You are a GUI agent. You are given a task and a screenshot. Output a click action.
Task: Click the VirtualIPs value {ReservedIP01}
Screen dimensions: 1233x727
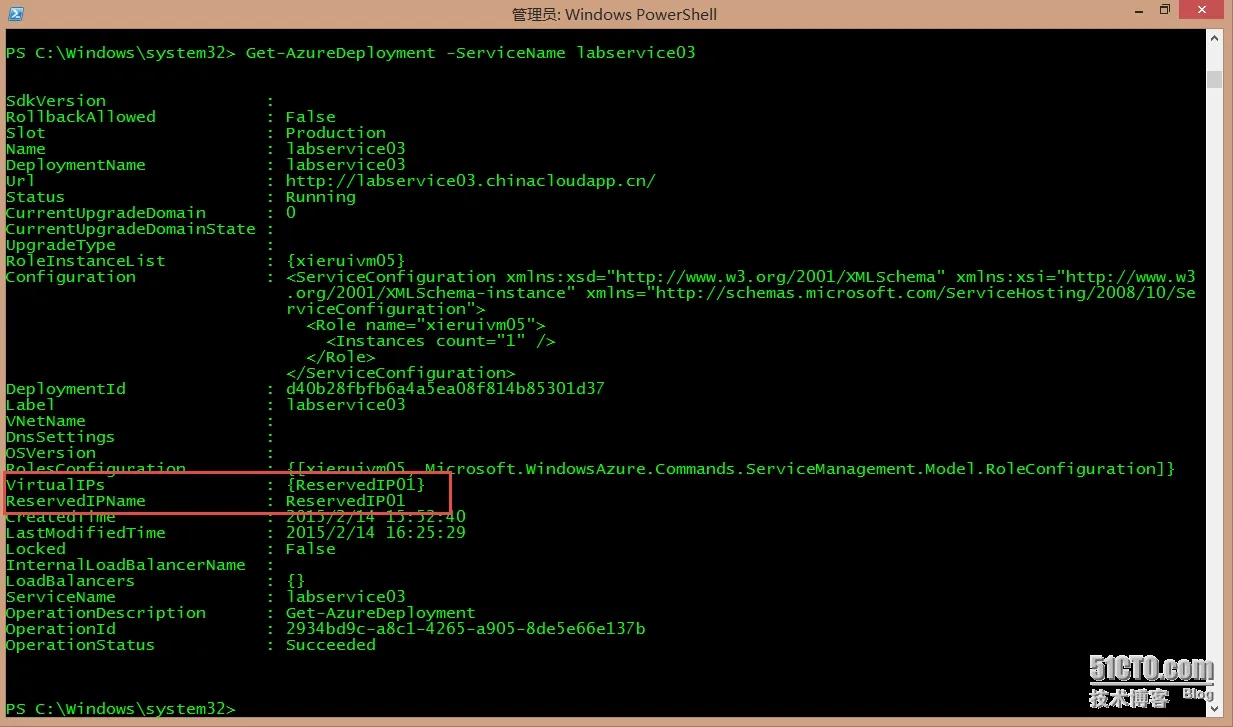click(355, 485)
